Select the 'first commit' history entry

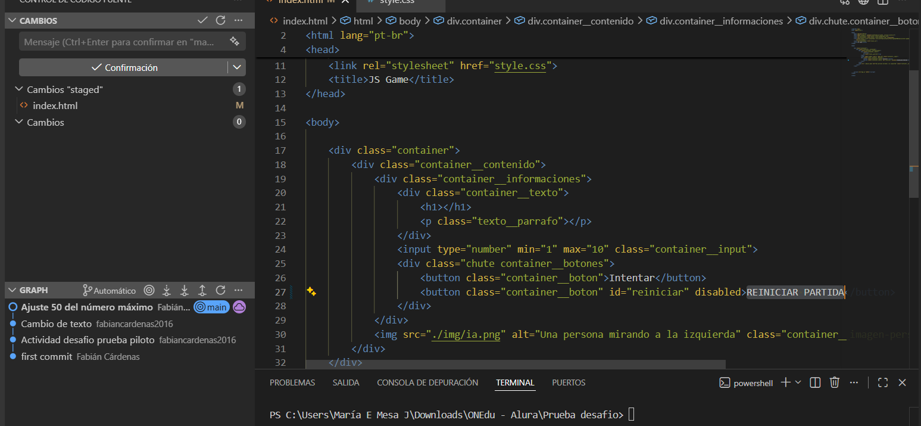point(46,357)
